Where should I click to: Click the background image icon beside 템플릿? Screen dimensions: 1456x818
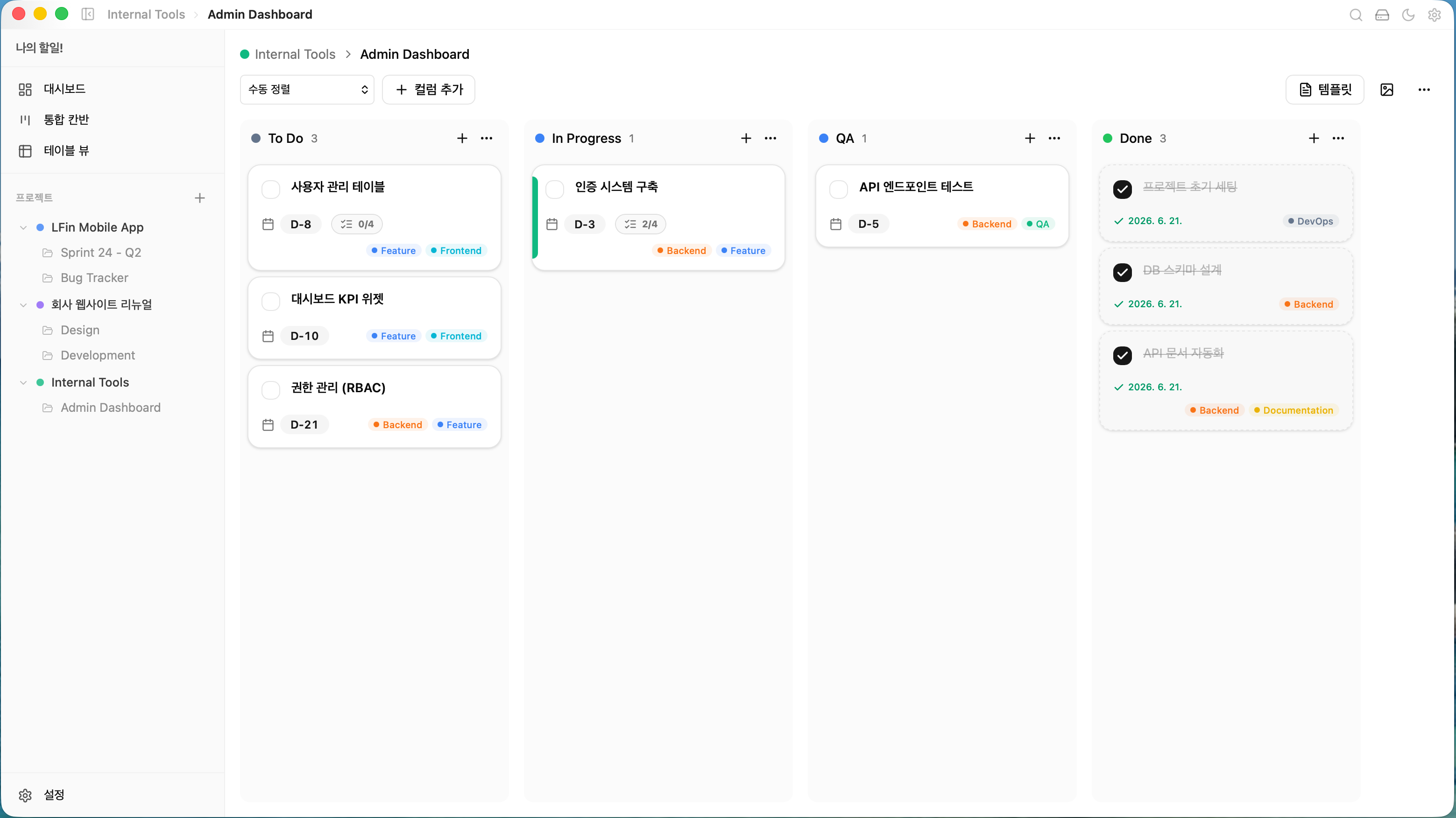click(x=1386, y=89)
